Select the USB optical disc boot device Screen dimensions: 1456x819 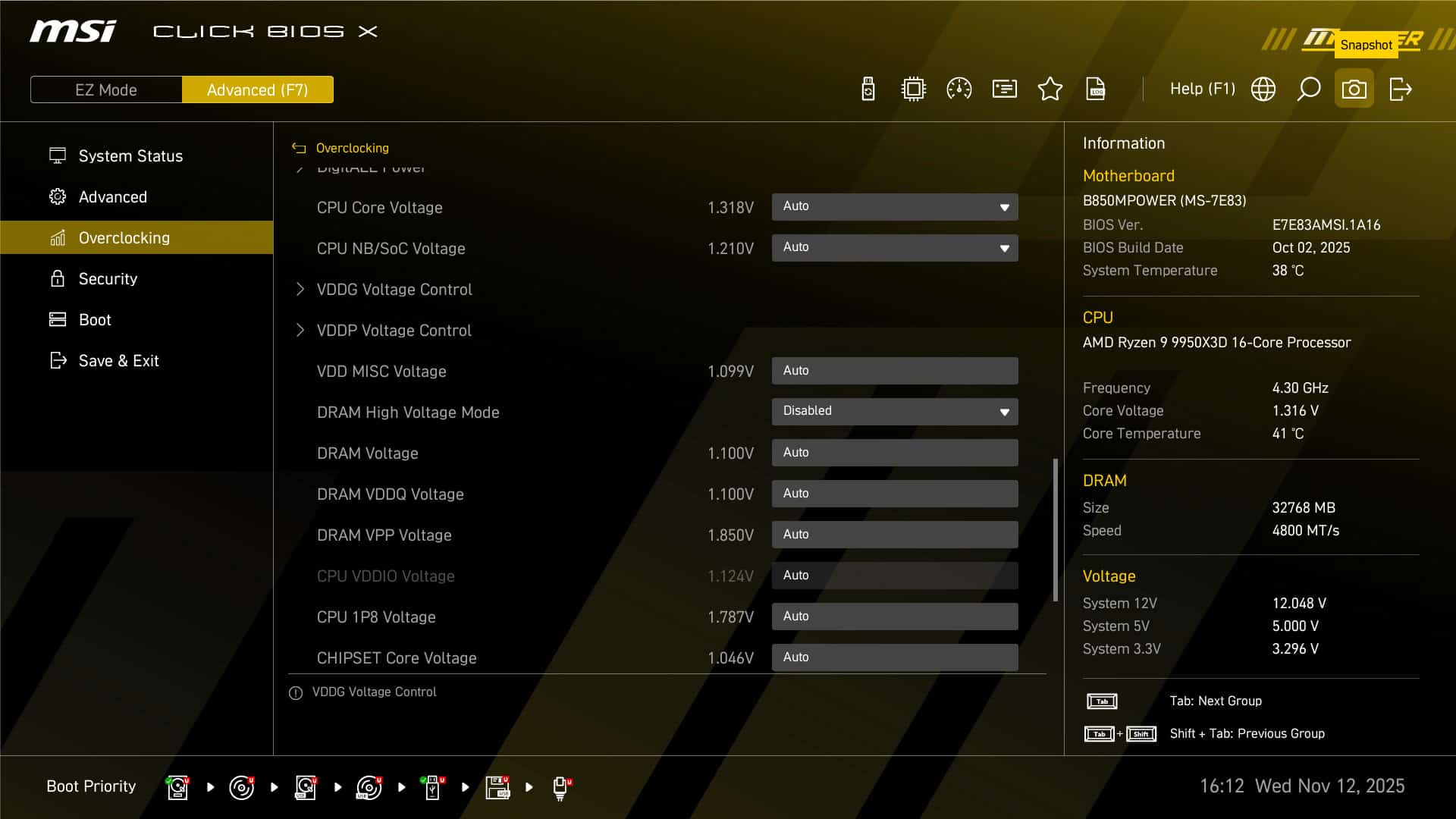point(369,787)
